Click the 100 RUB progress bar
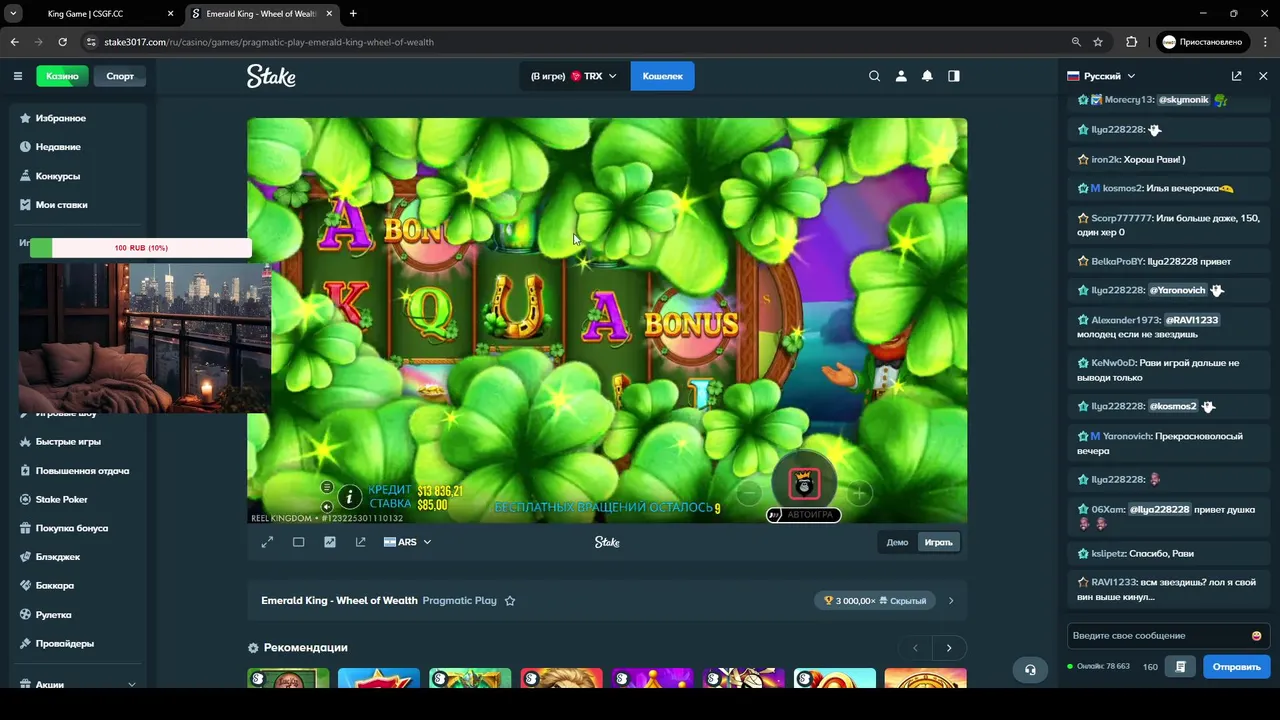The height and width of the screenshot is (720, 1280). (x=141, y=248)
